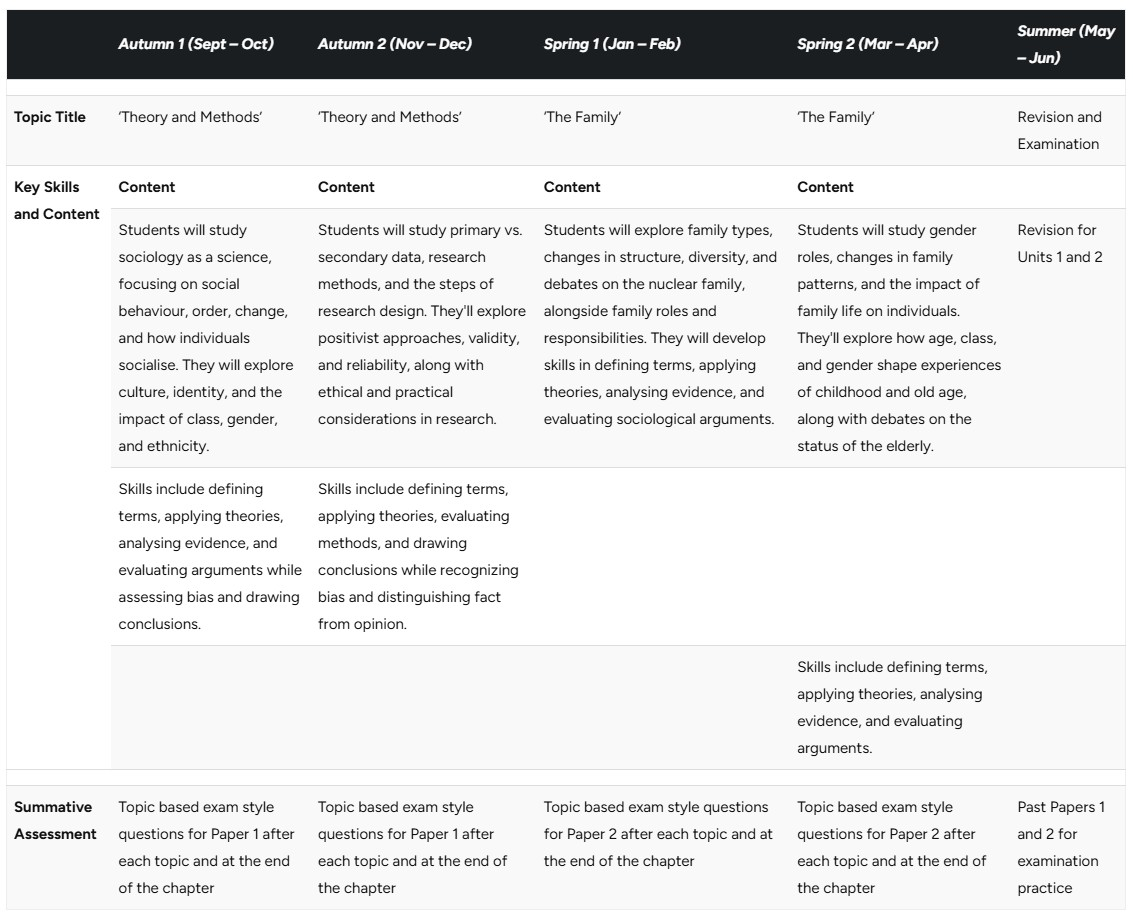
Task: Click the Revision and Examination cell
Action: pyautogui.click(x=1059, y=130)
